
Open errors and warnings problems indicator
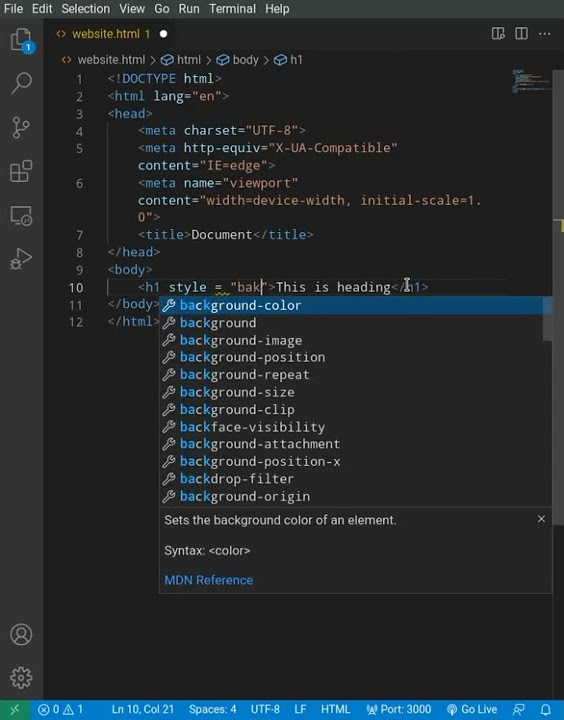[60, 710]
